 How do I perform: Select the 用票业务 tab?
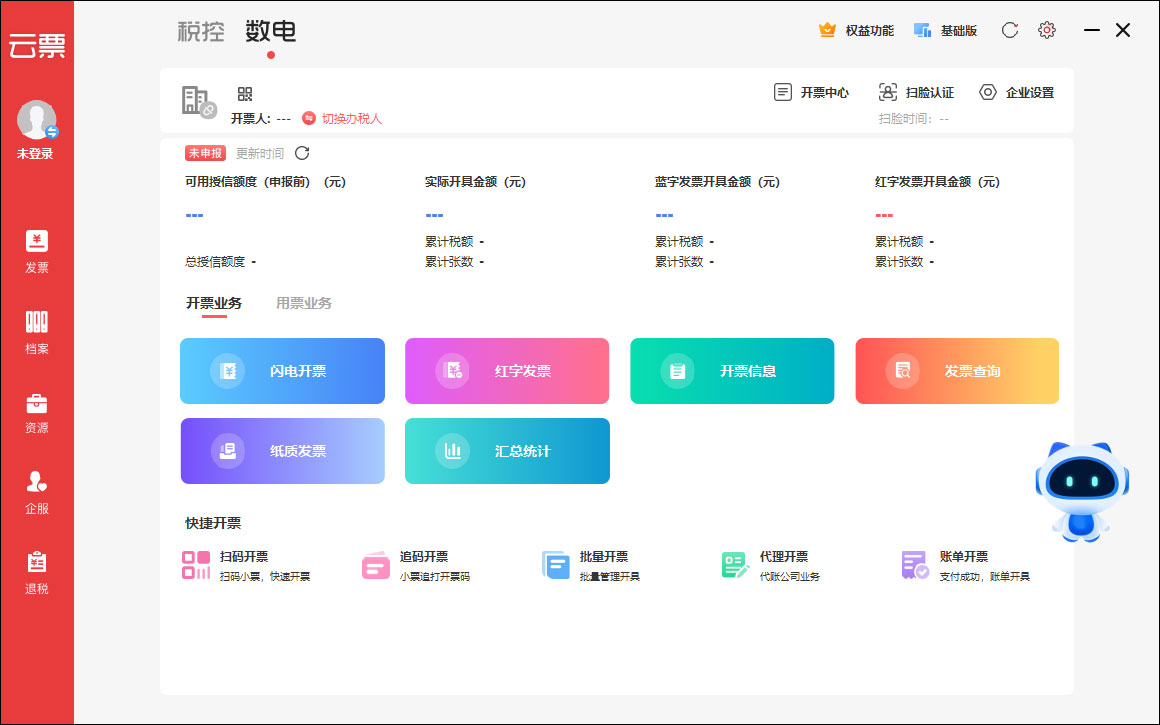pos(304,303)
